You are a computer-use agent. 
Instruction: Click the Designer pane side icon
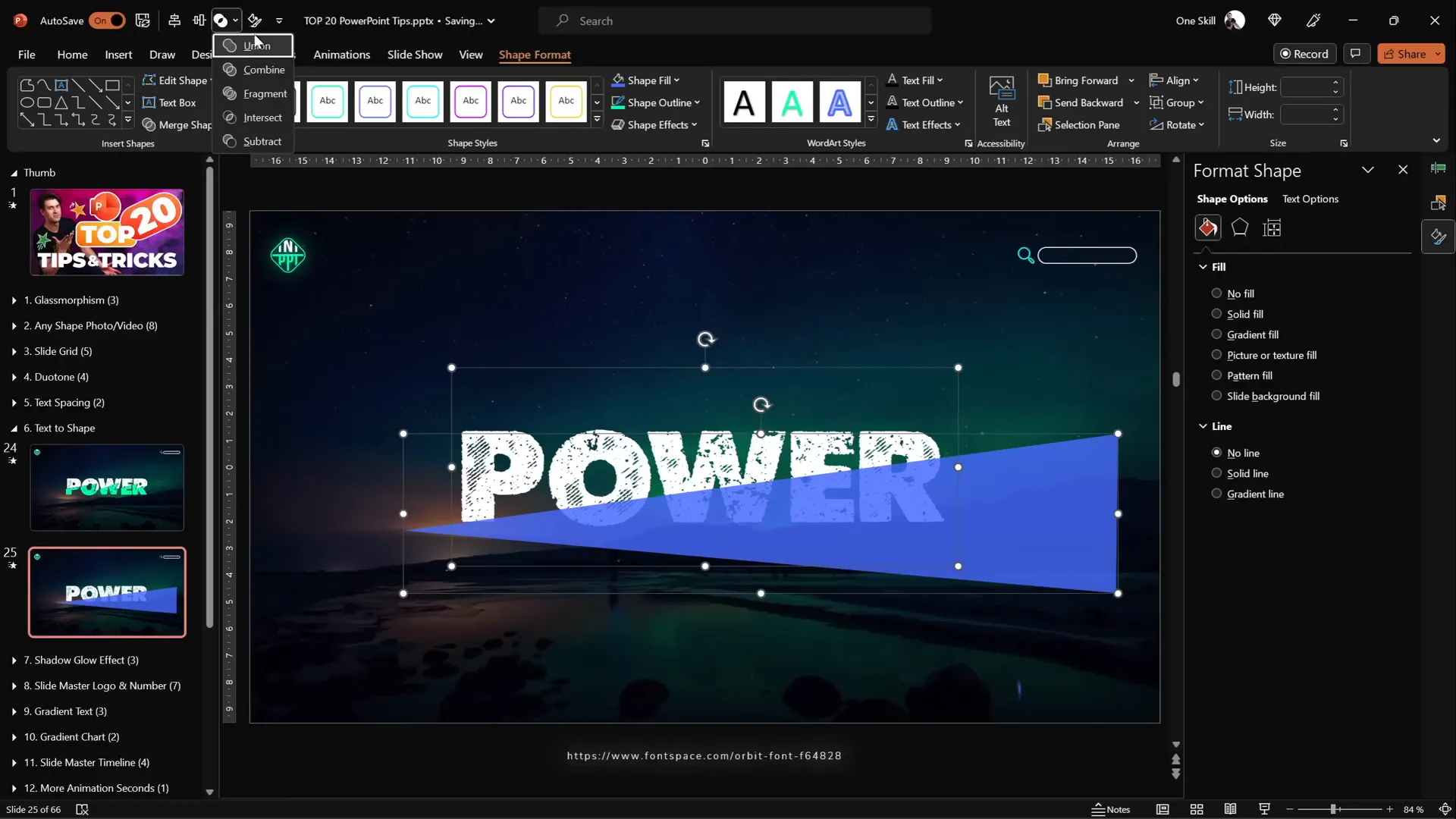pyautogui.click(x=1438, y=237)
